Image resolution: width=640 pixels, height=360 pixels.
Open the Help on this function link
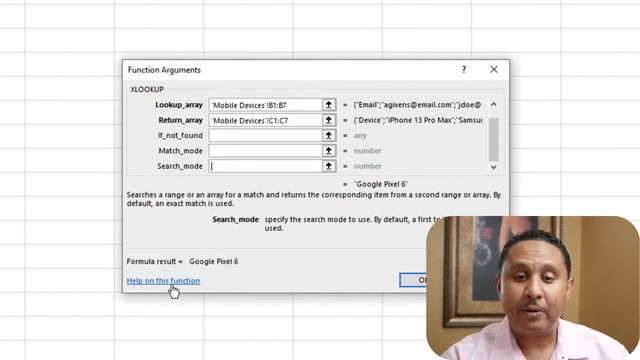click(163, 281)
